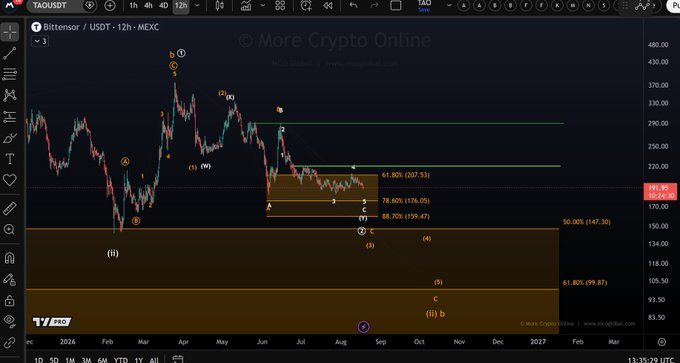Undo last action with arrow icon
This screenshot has width=680, height=363.
[x=353, y=6]
